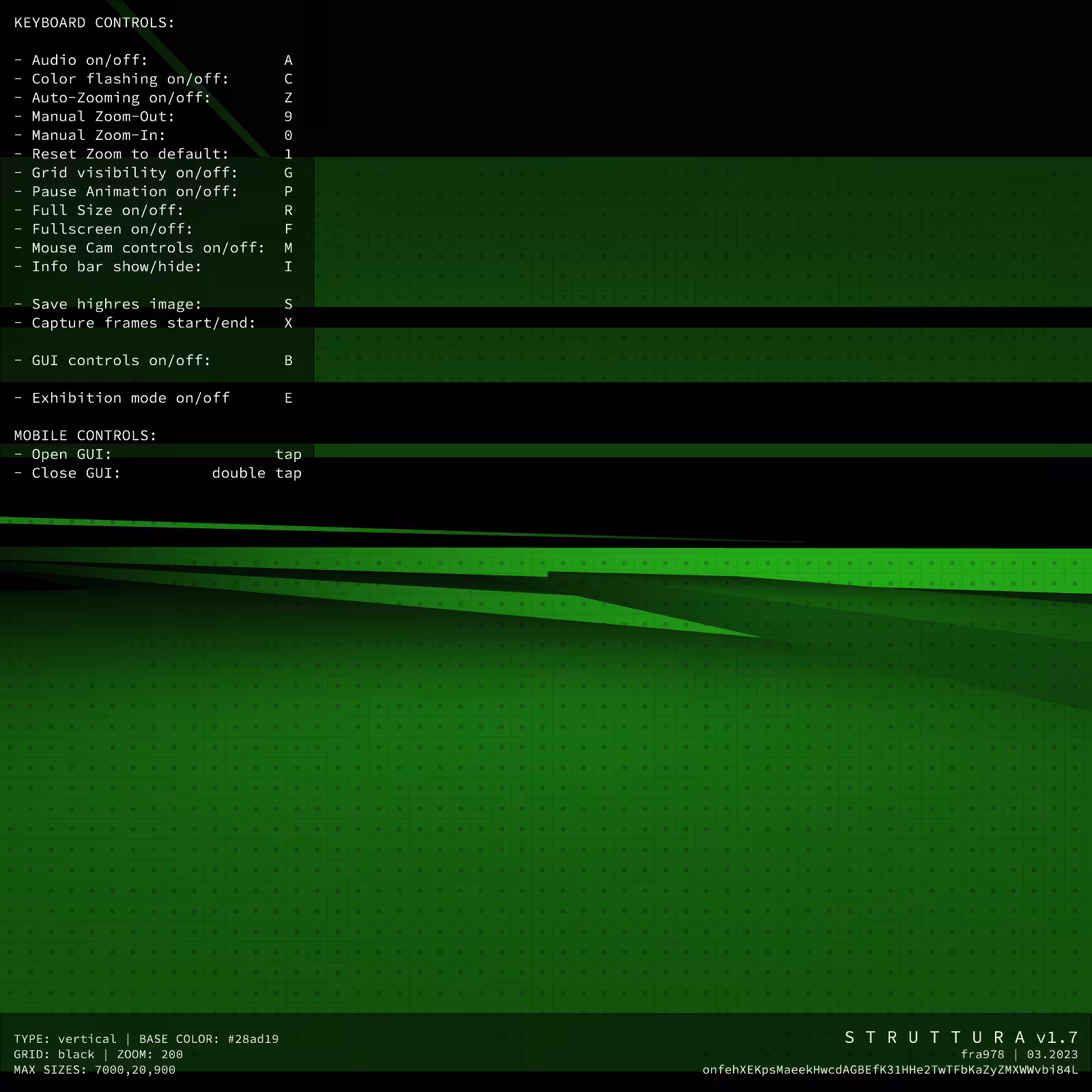Image resolution: width=1092 pixels, height=1092 pixels.
Task: Click the 'Manual Zoom-In:' entry
Action: point(154,135)
